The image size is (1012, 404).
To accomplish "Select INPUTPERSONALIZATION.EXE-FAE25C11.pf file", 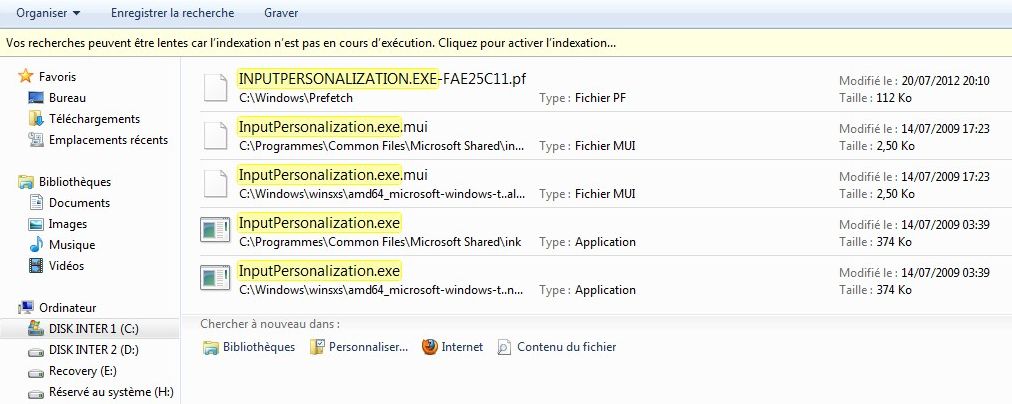I will [382, 79].
